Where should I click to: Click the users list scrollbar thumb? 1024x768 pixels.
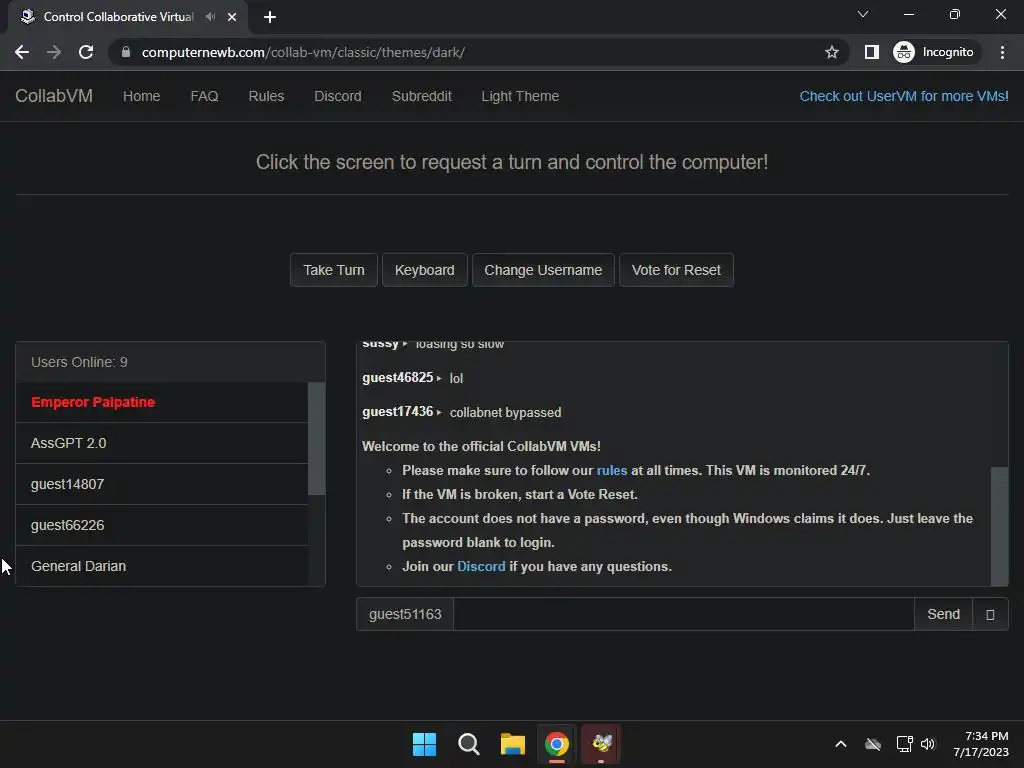click(316, 439)
